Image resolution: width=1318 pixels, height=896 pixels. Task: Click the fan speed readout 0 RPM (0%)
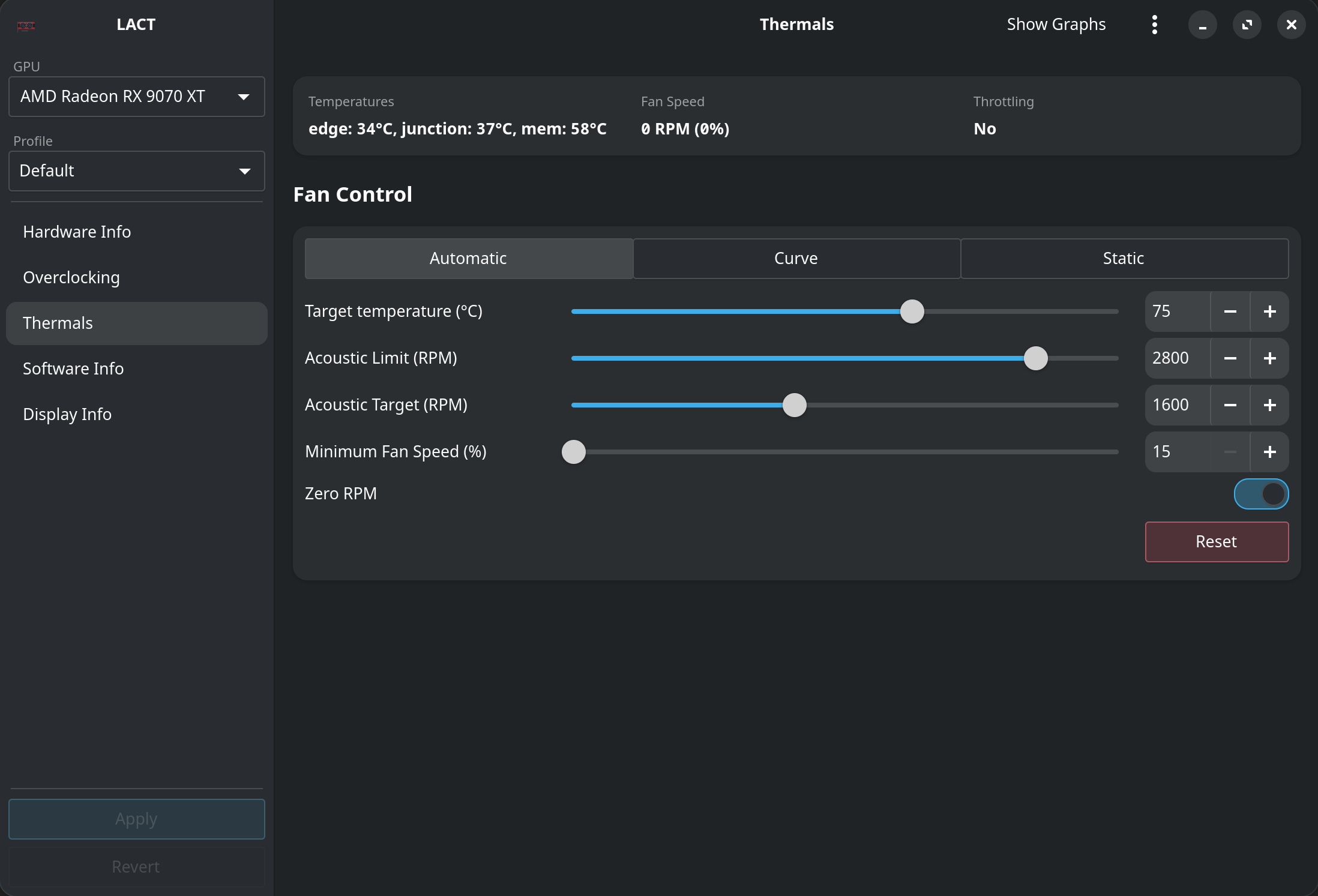coord(685,129)
